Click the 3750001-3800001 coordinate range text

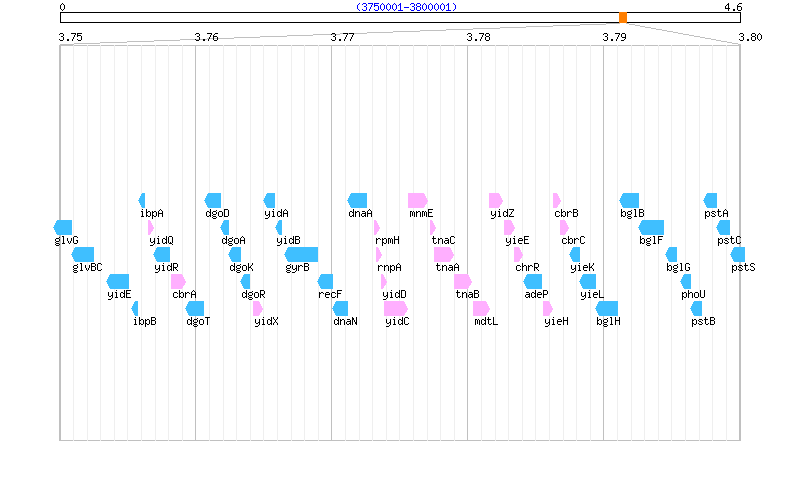[x=406, y=7]
